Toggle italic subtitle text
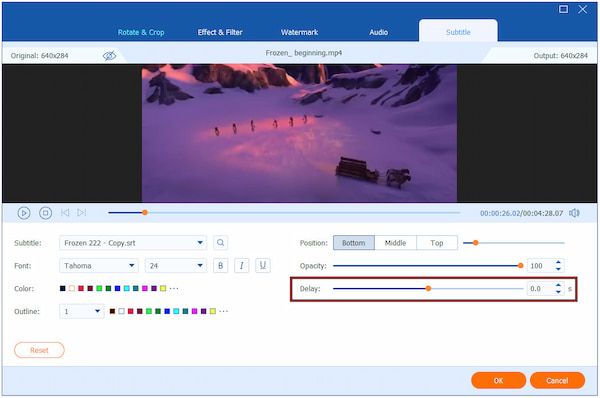 point(241,266)
